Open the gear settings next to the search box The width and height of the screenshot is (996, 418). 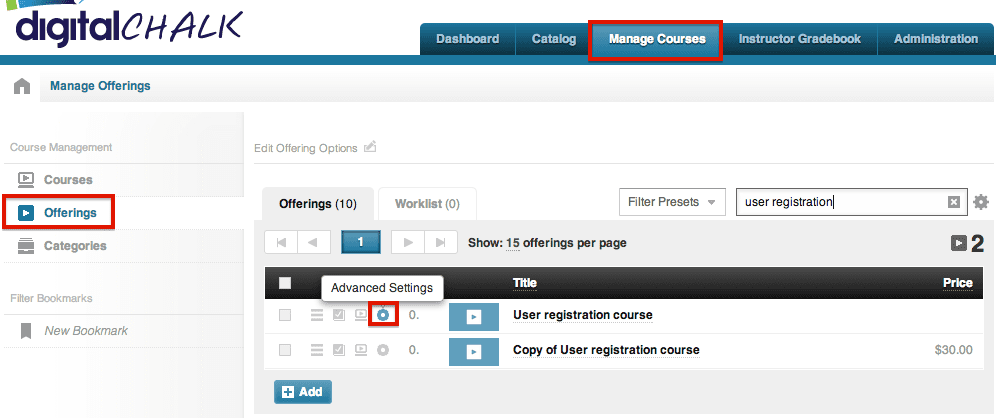(x=981, y=202)
